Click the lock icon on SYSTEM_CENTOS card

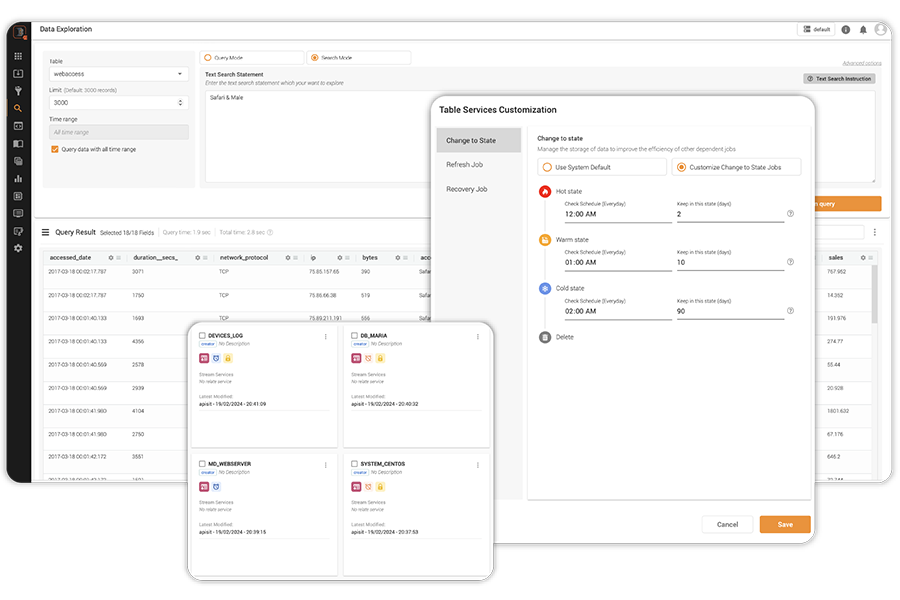click(380, 487)
